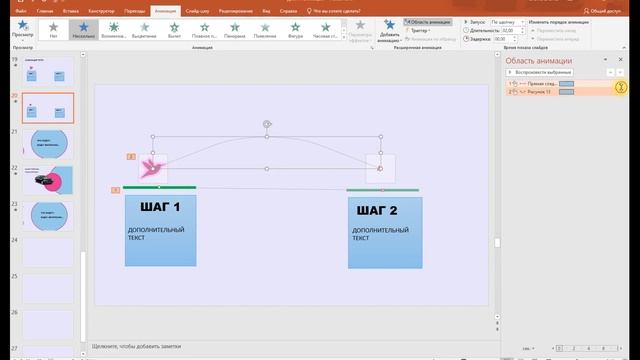
Task: Click the Общий доступ share button
Action: (x=602, y=11)
